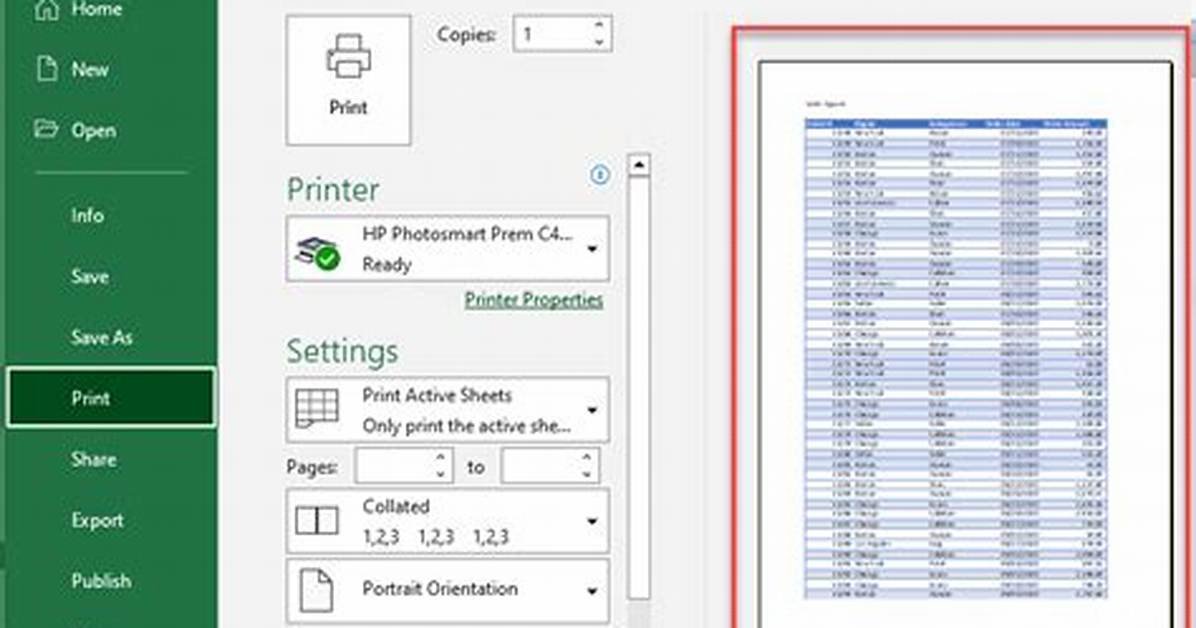1196x628 pixels.
Task: Open the Printer Properties link
Action: click(534, 300)
